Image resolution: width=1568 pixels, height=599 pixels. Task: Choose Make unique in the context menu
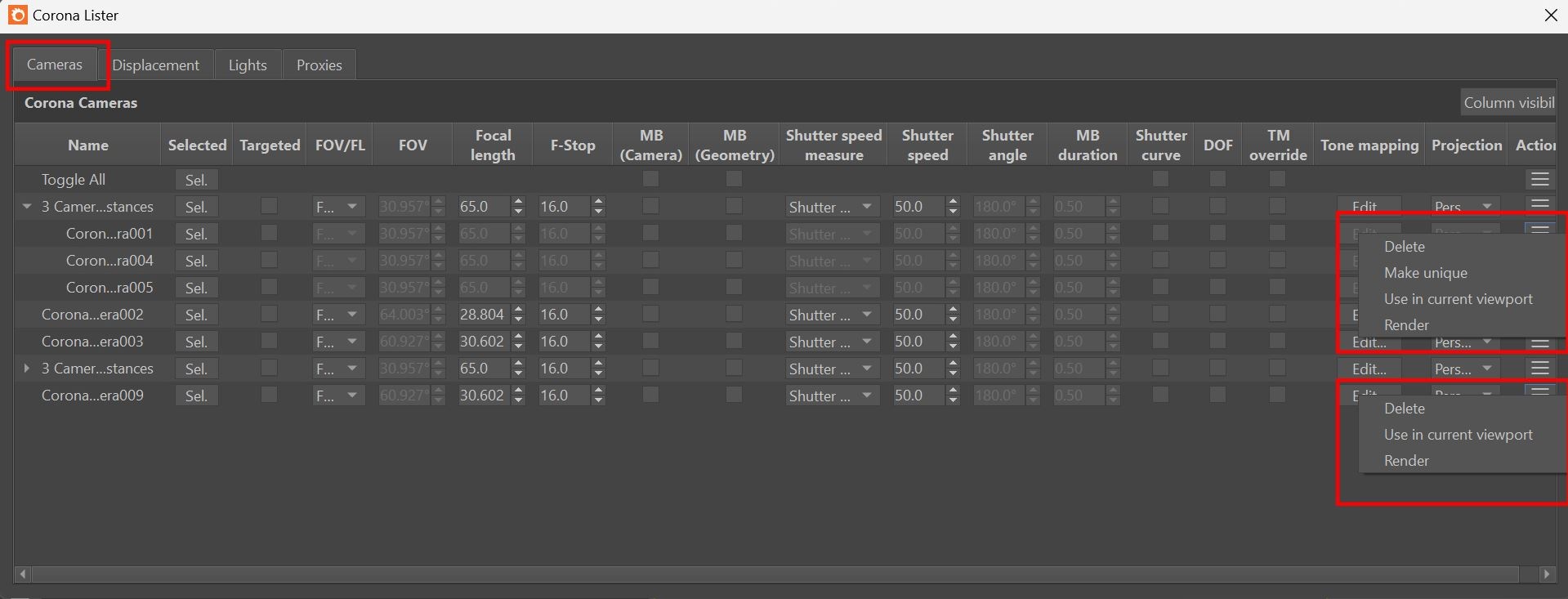1425,273
